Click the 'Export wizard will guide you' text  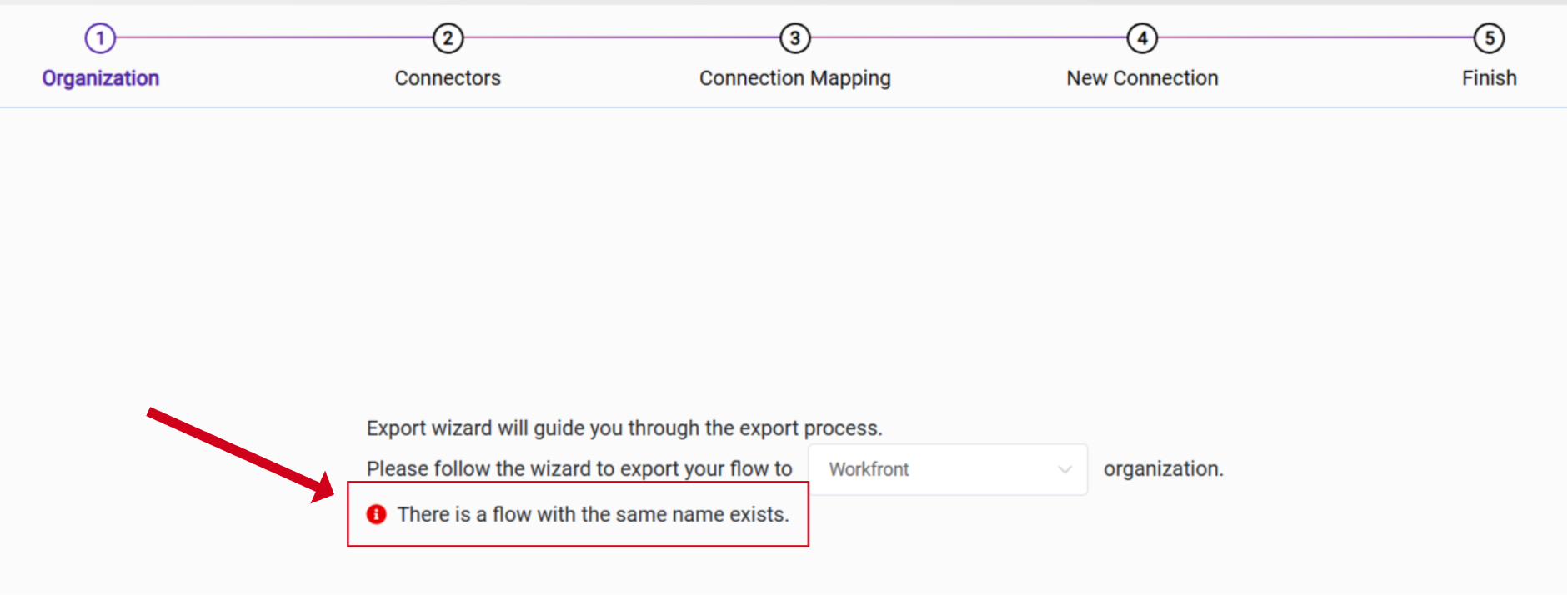[x=624, y=428]
